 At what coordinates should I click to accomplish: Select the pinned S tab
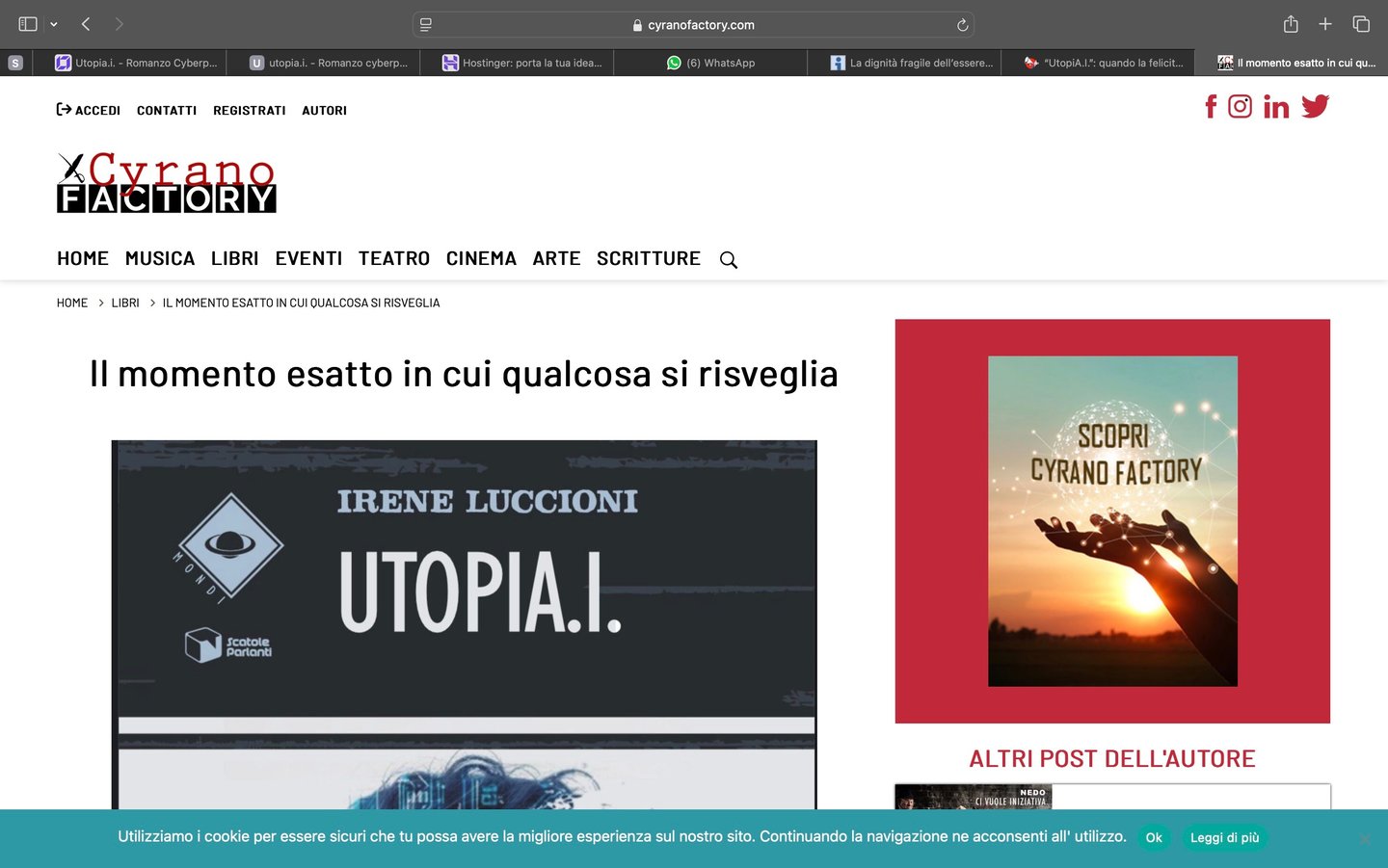(x=15, y=63)
